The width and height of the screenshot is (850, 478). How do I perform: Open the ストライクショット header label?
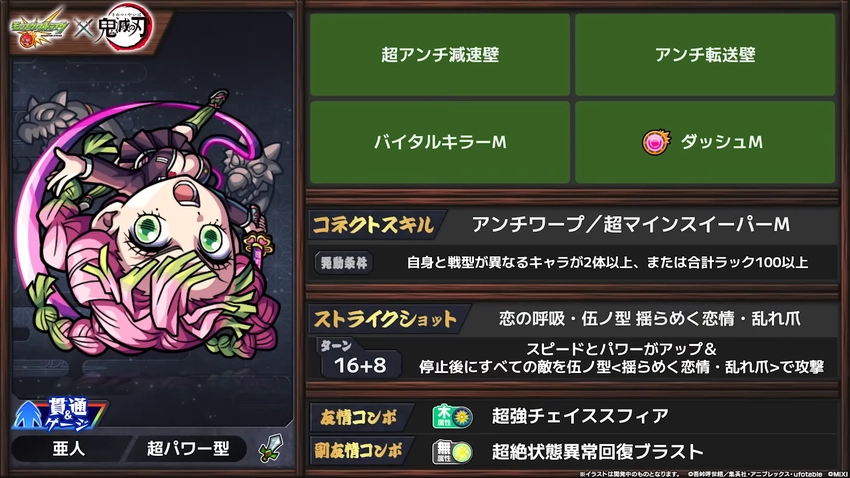(386, 319)
